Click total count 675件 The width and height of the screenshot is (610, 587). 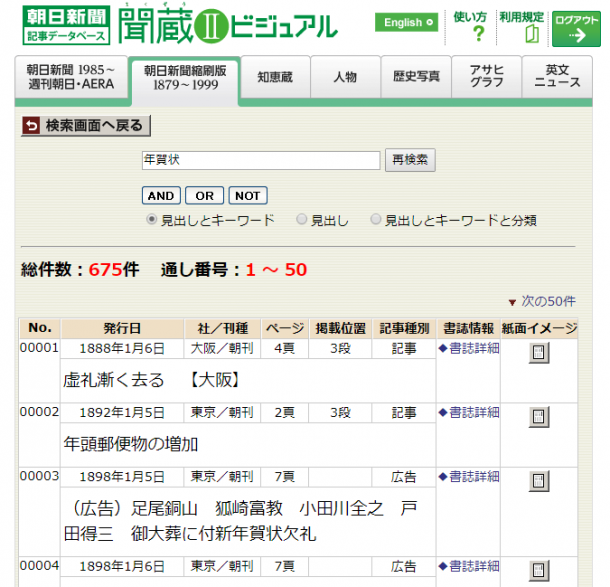coord(114,270)
